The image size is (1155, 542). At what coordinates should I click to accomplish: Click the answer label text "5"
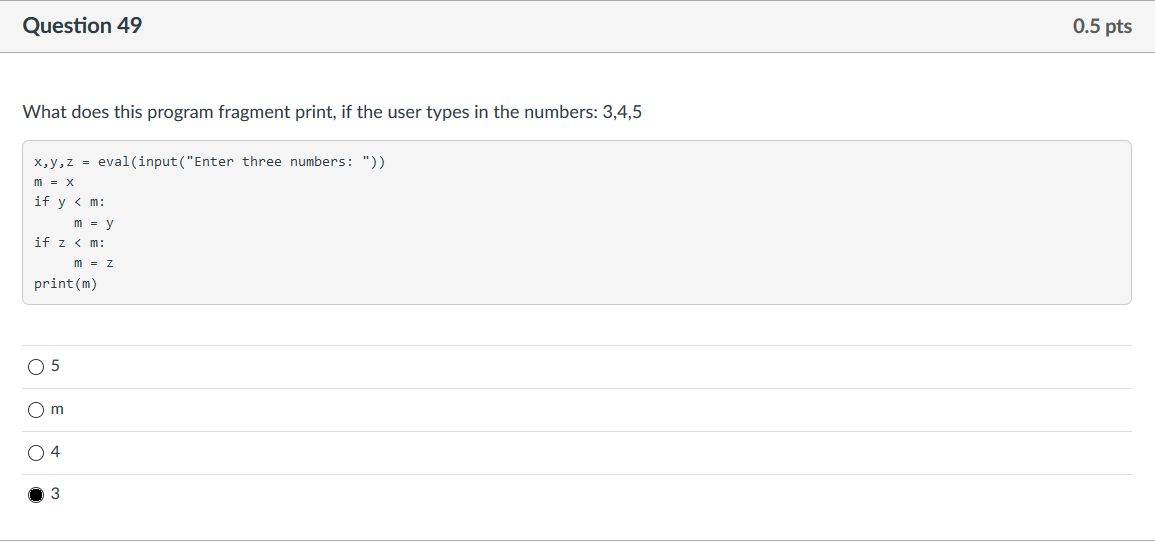(x=55, y=366)
